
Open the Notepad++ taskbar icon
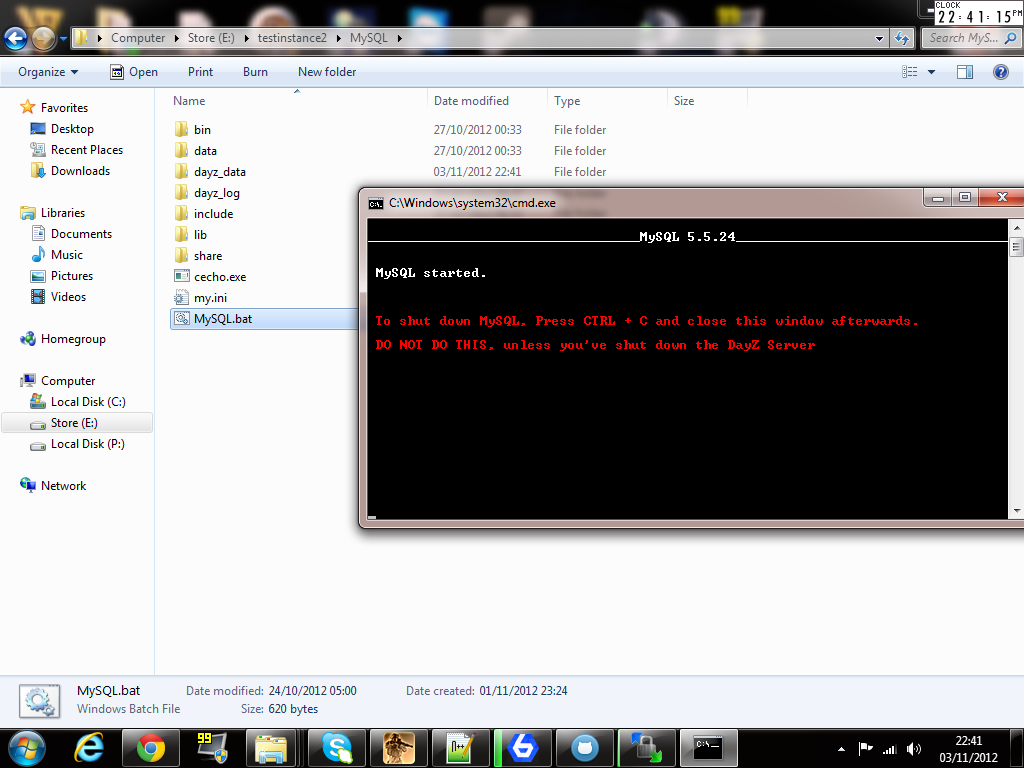(460, 748)
